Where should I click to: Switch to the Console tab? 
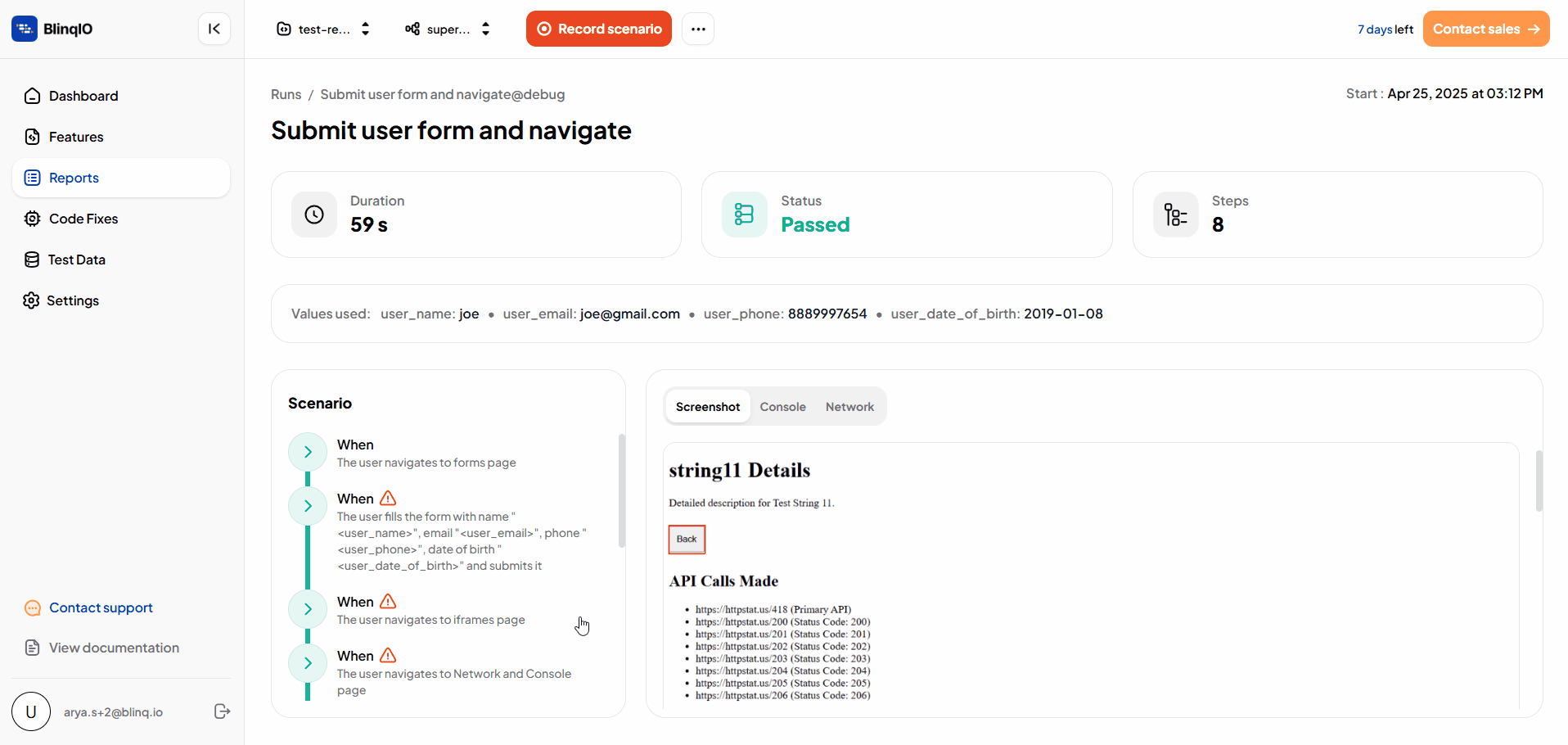(782, 407)
